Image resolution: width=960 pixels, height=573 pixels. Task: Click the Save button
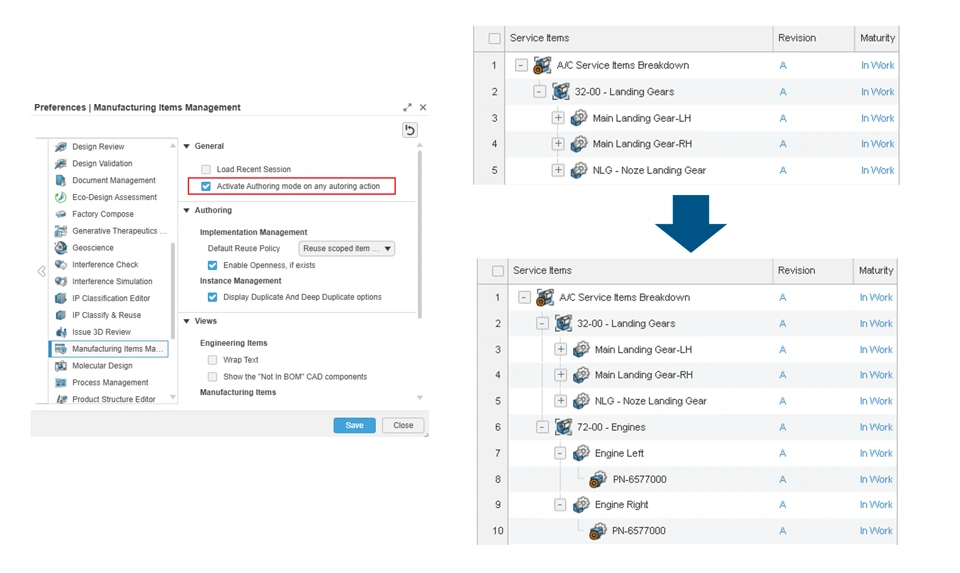pyautogui.click(x=354, y=425)
